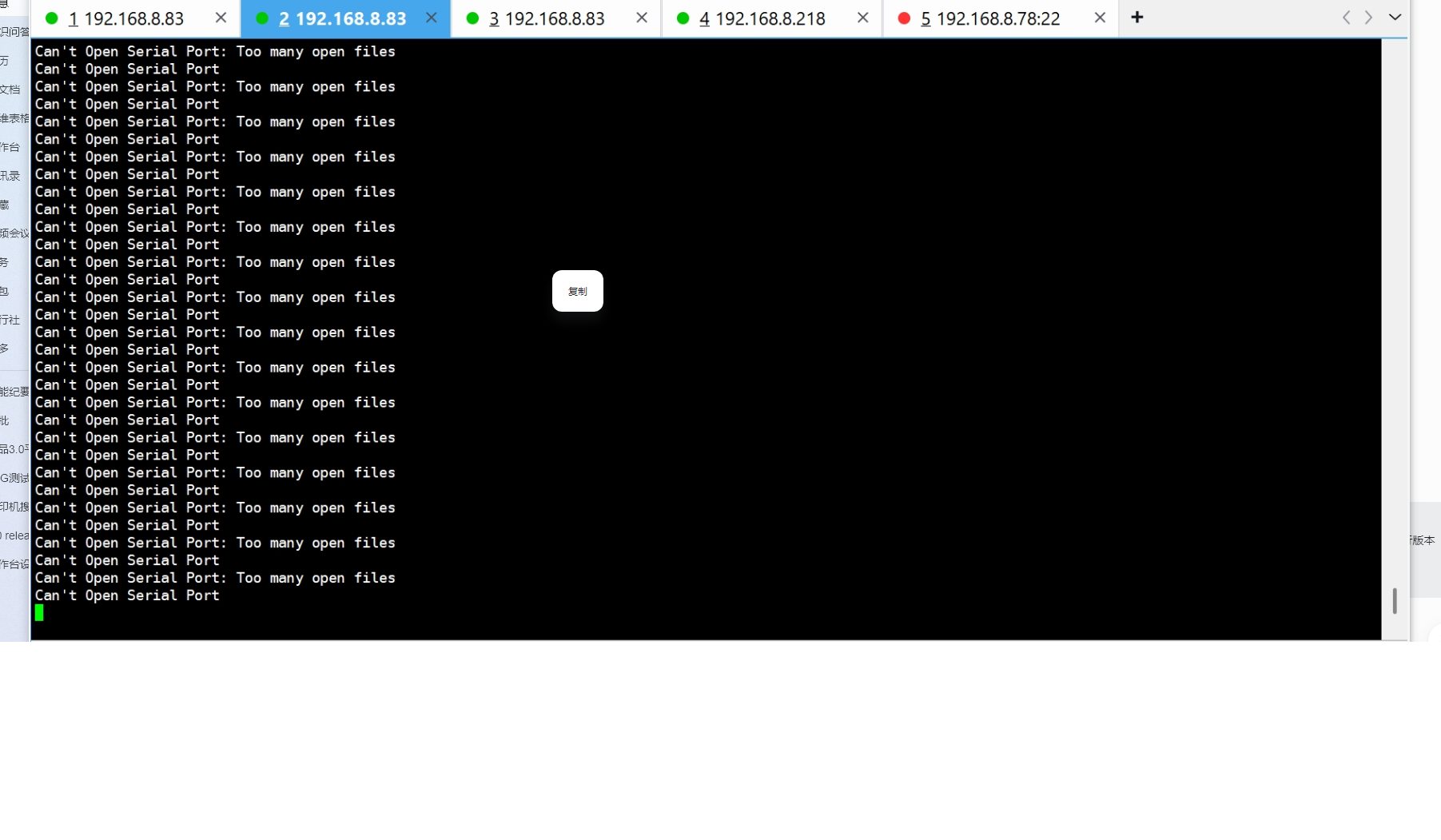Click the 复制 copy popup button
Image resolution: width=1441 pixels, height=840 pixels.
[577, 291]
